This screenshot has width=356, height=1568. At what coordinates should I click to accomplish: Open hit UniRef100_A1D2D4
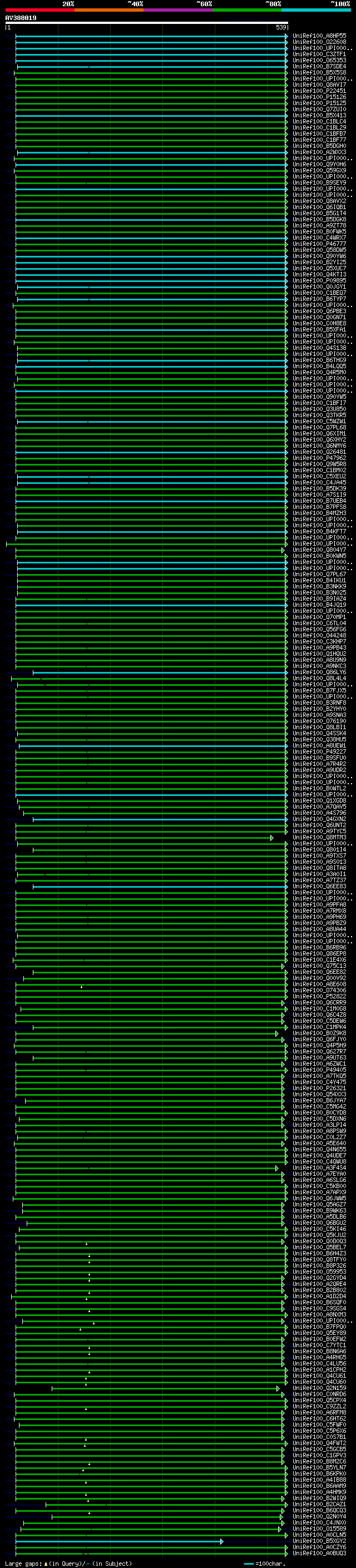319,1297
